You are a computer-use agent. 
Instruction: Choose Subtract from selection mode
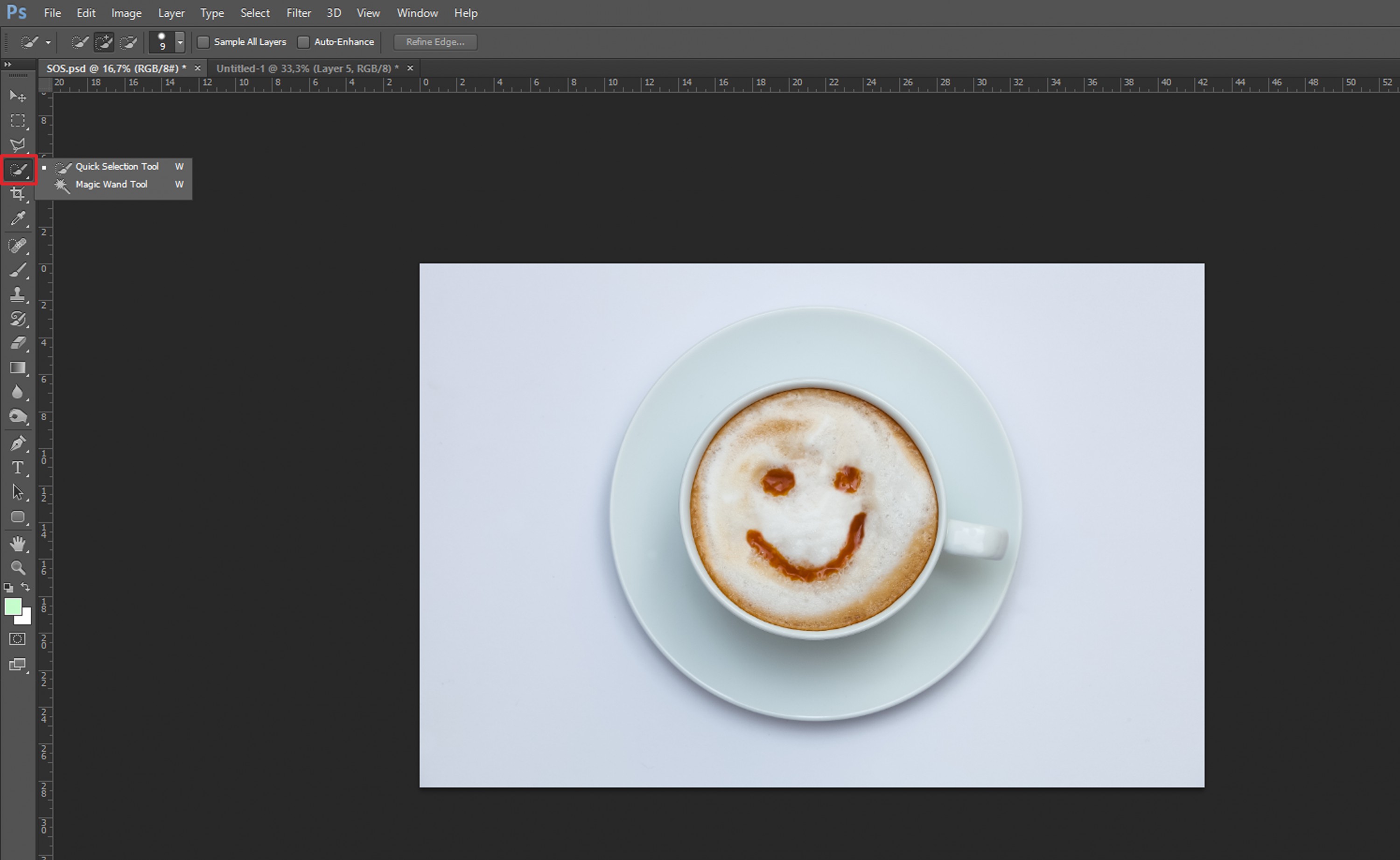click(x=128, y=42)
